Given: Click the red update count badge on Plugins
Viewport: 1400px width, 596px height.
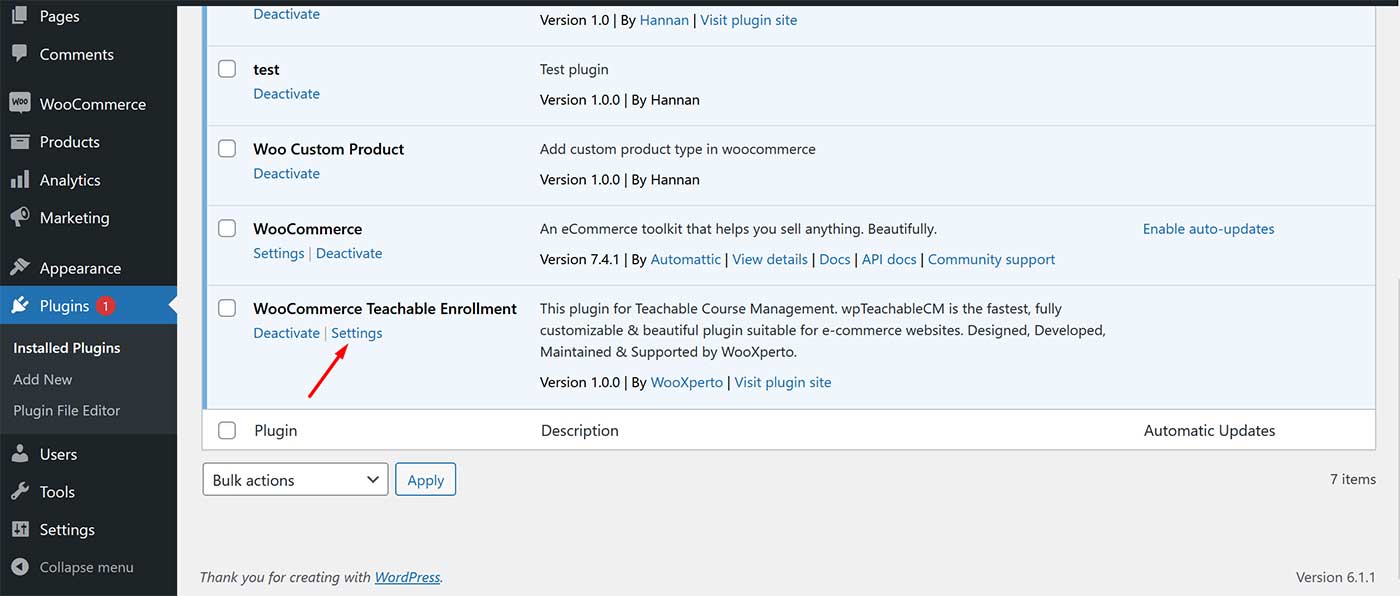Looking at the screenshot, I should (x=106, y=306).
